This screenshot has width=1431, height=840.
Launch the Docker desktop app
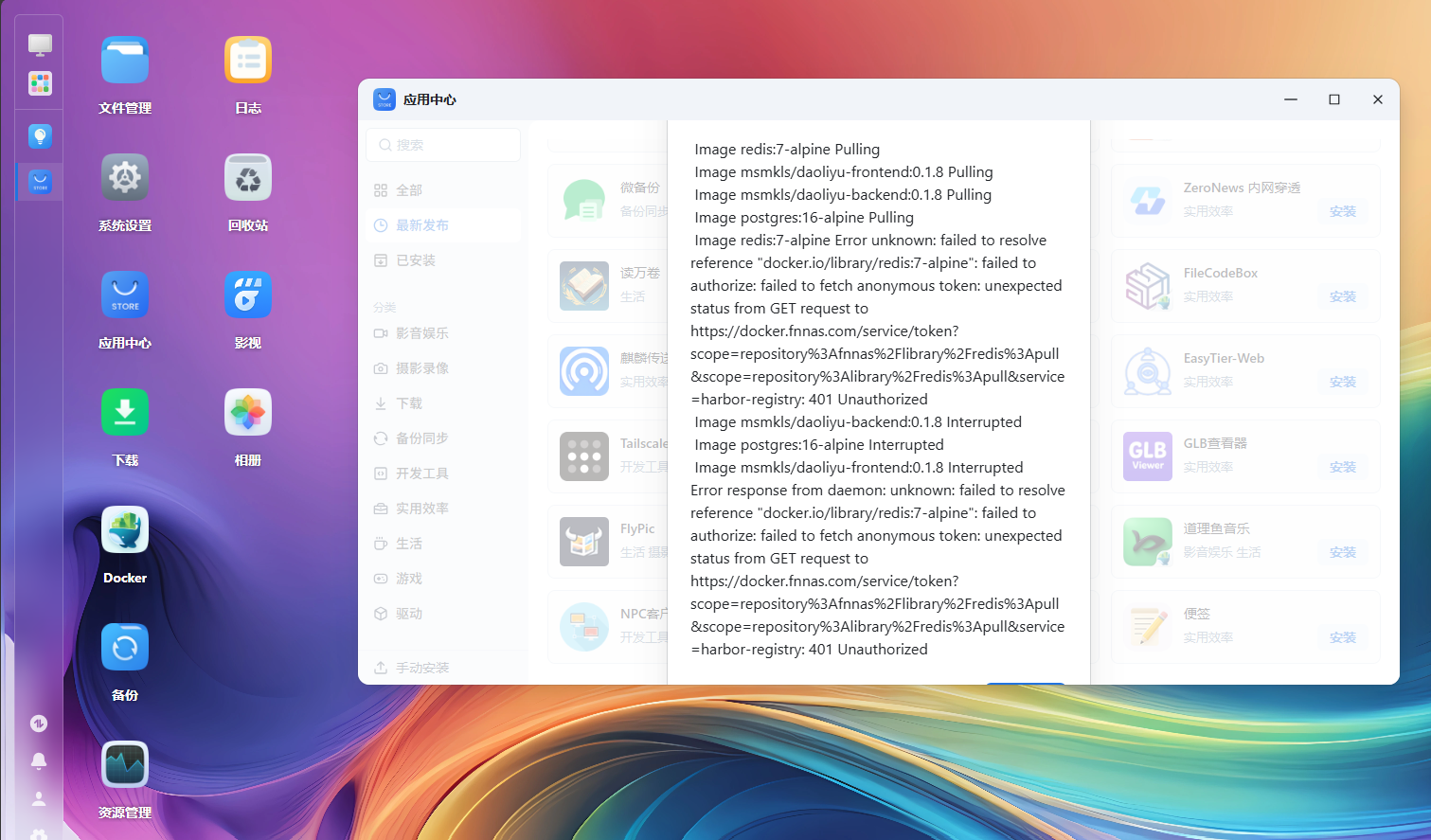click(125, 530)
